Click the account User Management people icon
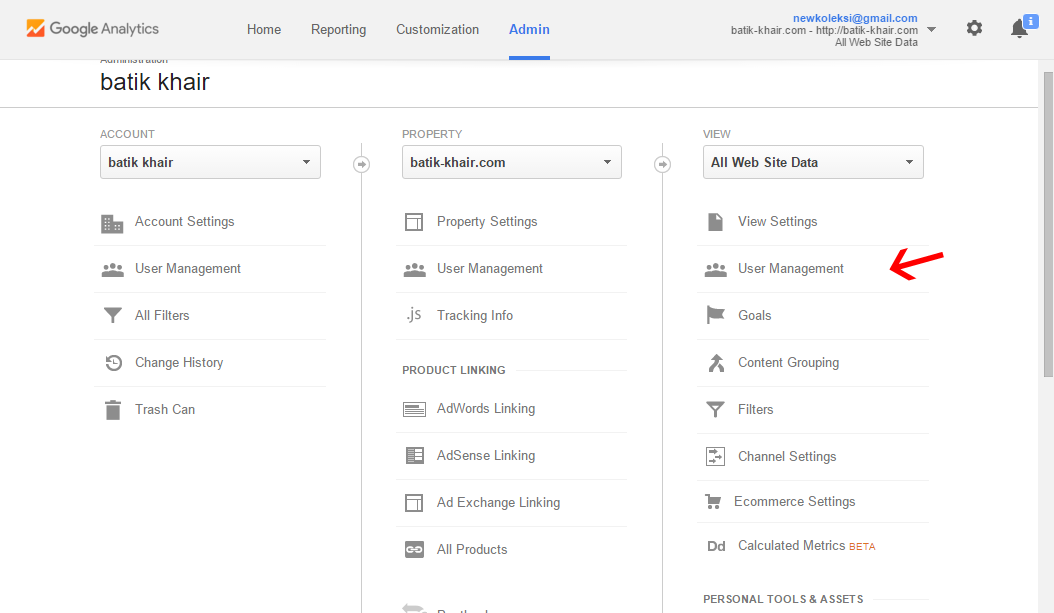 click(112, 270)
